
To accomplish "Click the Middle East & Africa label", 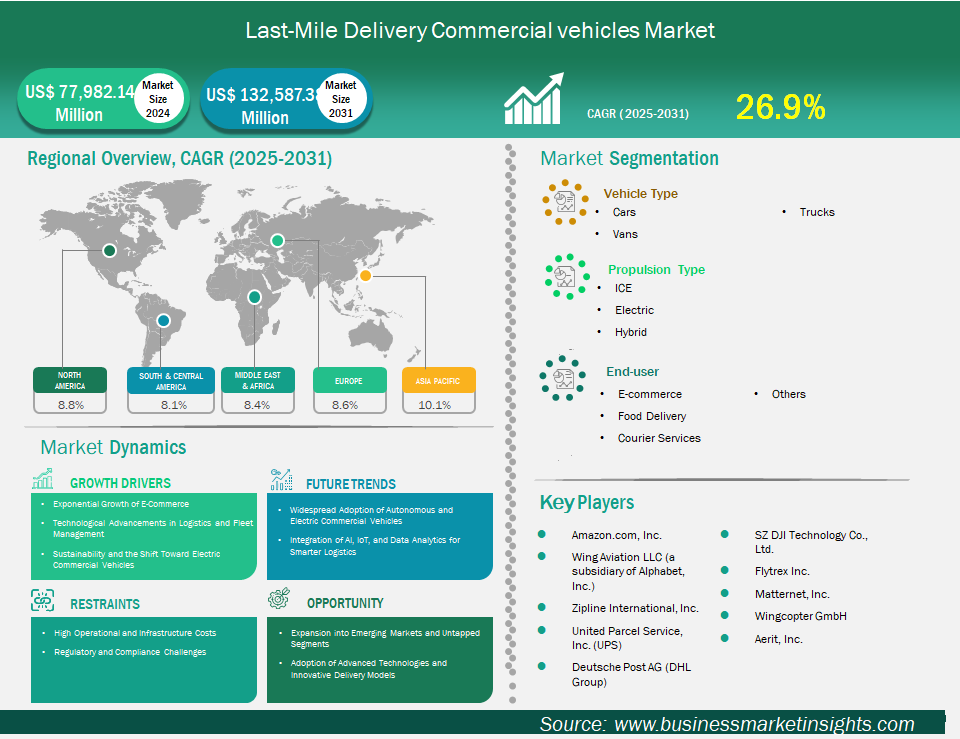I will tap(258, 380).
